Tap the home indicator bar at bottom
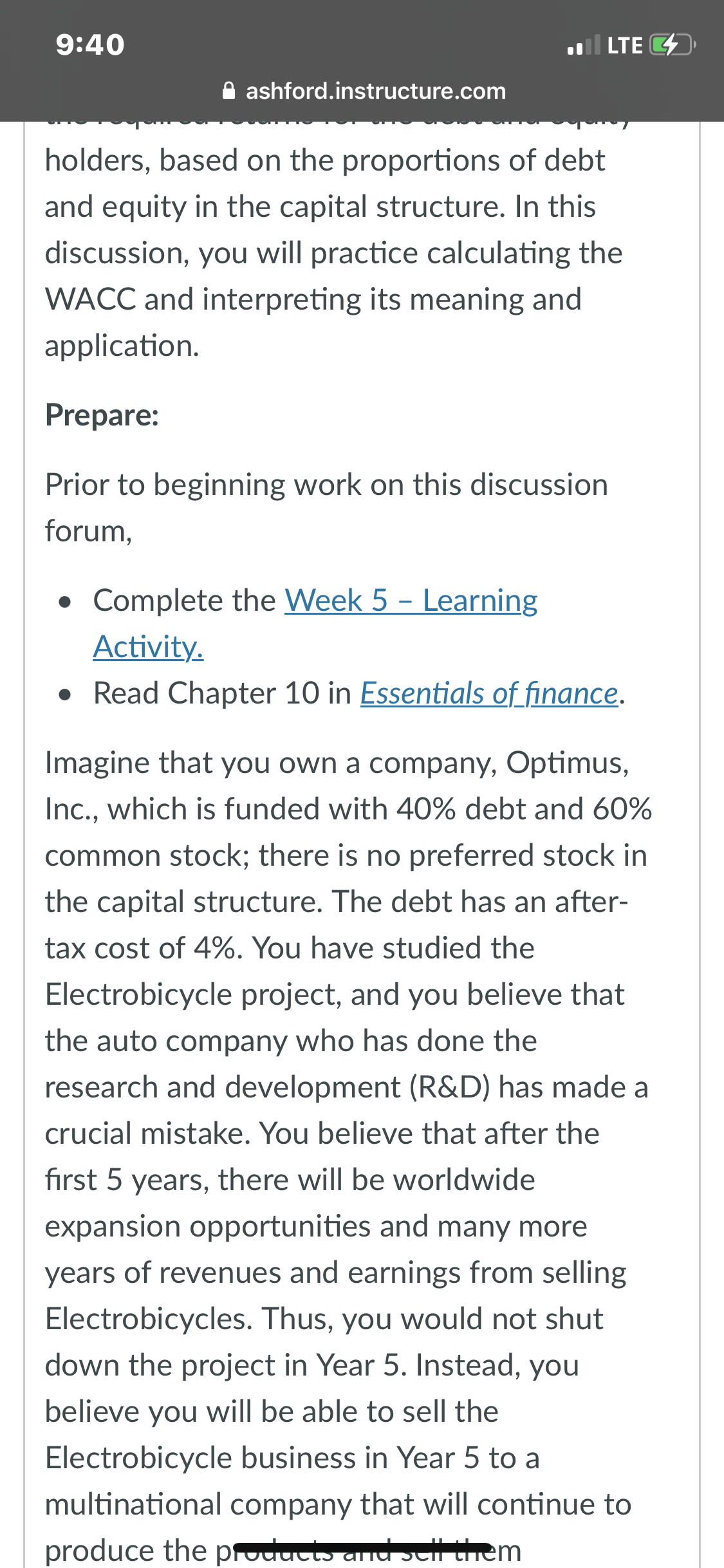724x1568 pixels. [x=362, y=1547]
